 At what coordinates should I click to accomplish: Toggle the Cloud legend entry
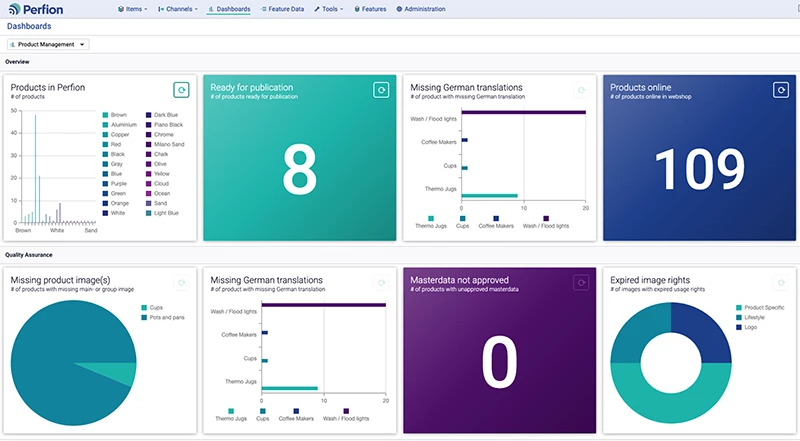coord(157,184)
